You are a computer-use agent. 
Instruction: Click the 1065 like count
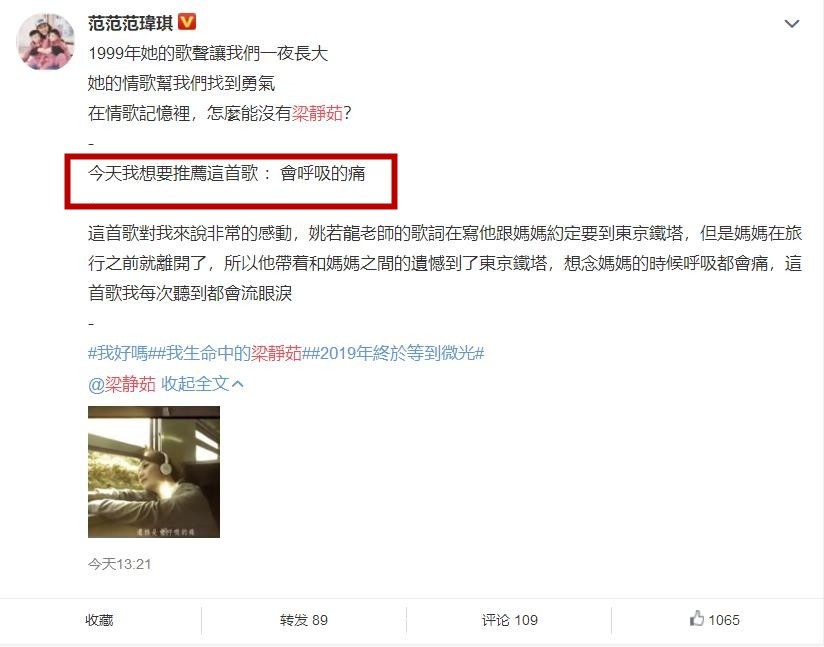click(724, 620)
